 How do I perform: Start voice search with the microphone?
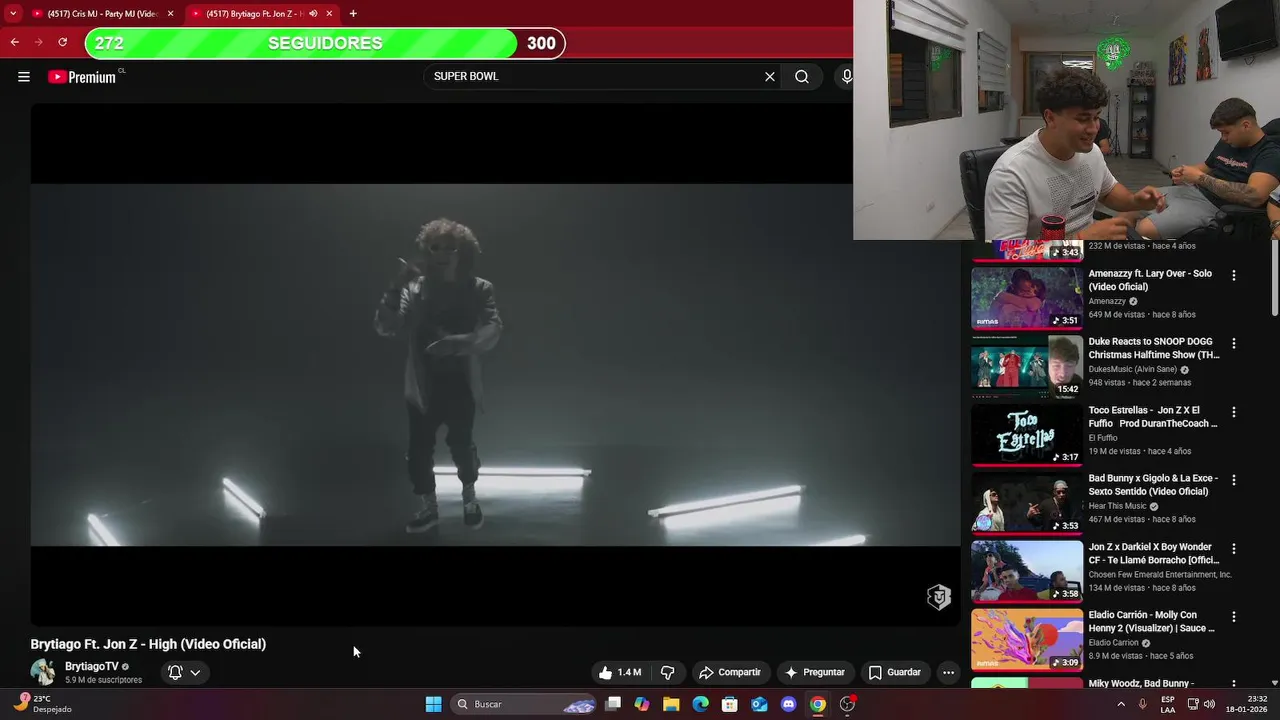(846, 77)
